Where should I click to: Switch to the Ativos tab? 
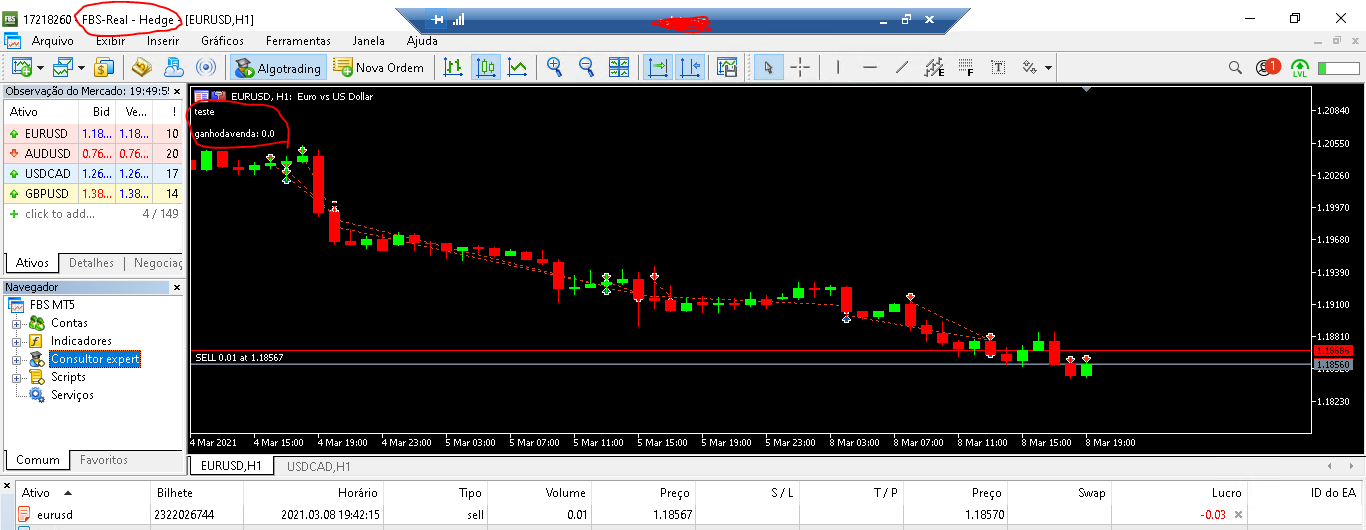(x=33, y=263)
